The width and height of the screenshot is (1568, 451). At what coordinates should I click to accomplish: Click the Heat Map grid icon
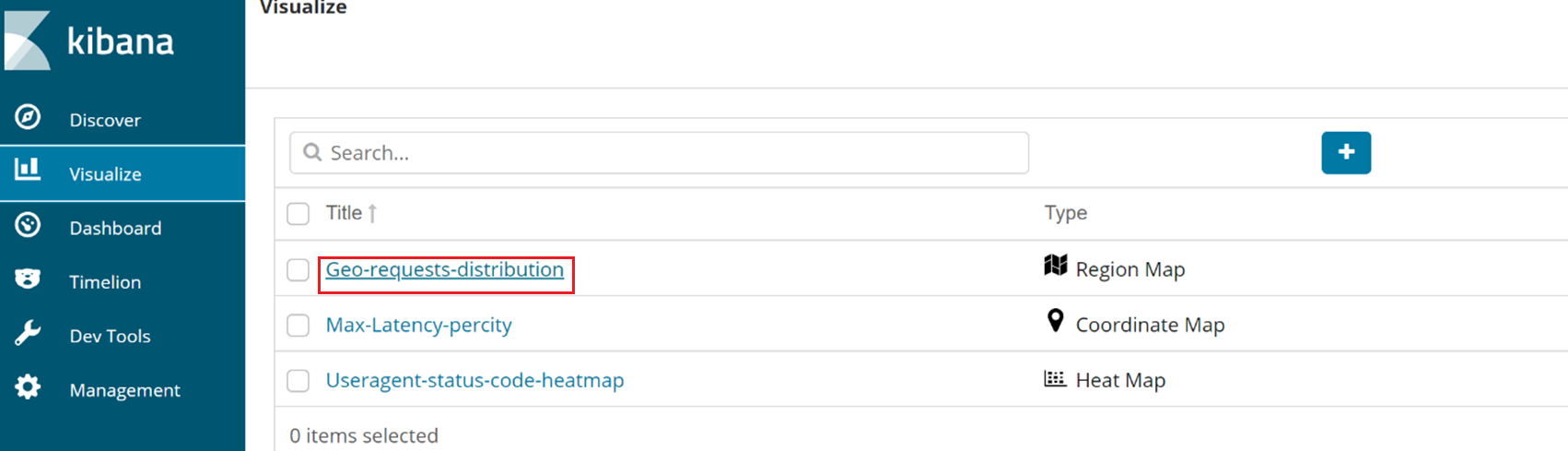[1055, 378]
